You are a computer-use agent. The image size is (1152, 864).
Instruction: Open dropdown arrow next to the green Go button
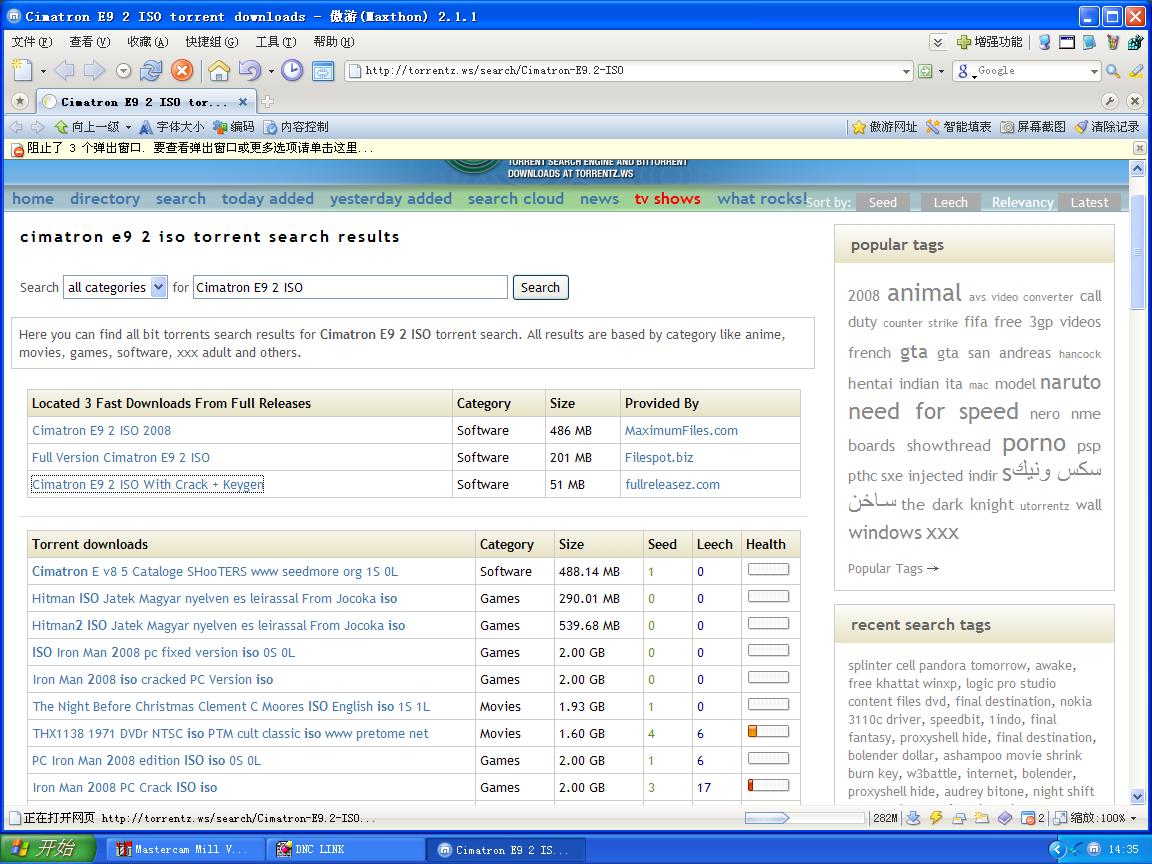click(941, 71)
